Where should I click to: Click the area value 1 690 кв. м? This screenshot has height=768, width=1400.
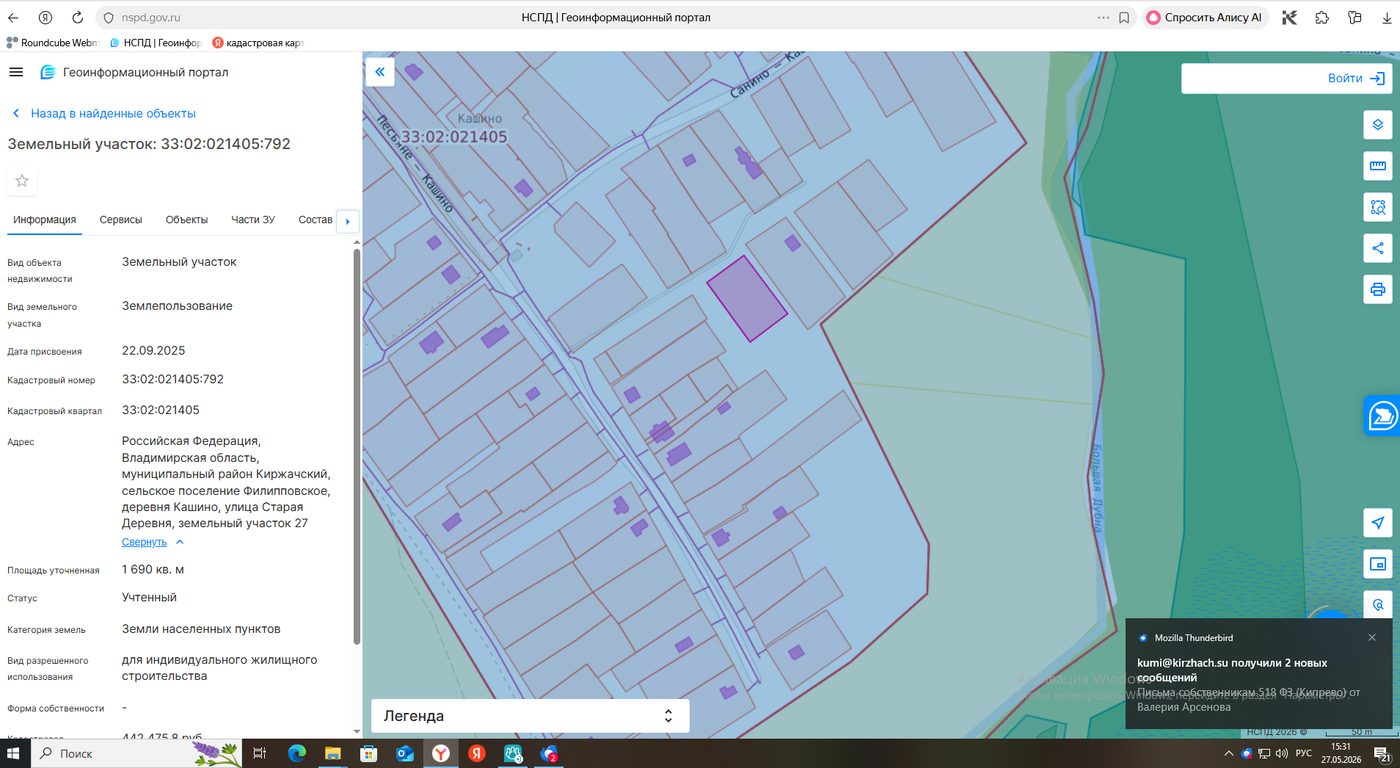(x=153, y=570)
